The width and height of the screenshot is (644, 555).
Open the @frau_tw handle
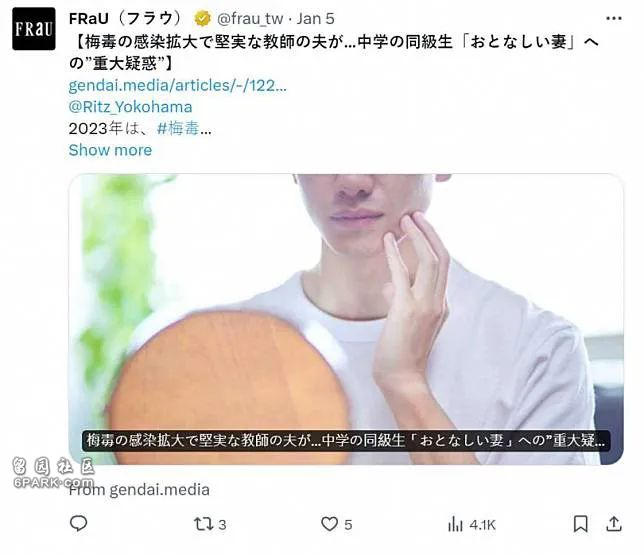point(250,19)
